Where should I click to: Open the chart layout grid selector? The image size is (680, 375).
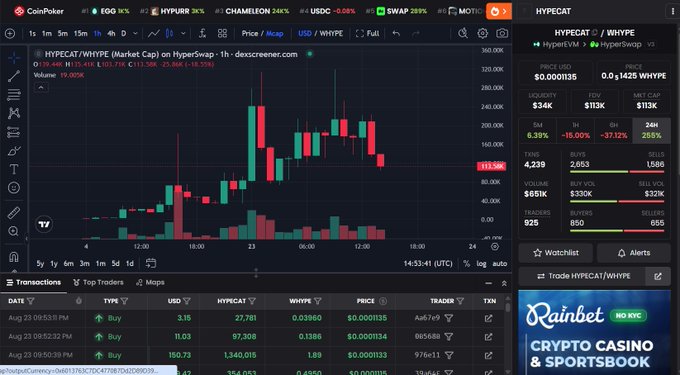pos(222,33)
